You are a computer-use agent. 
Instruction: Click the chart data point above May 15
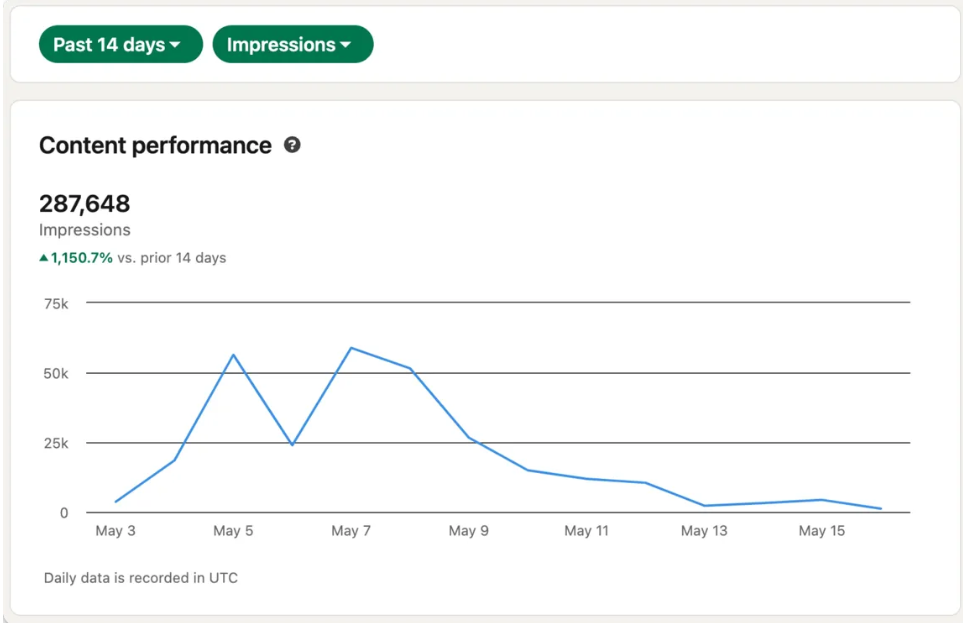(x=821, y=500)
